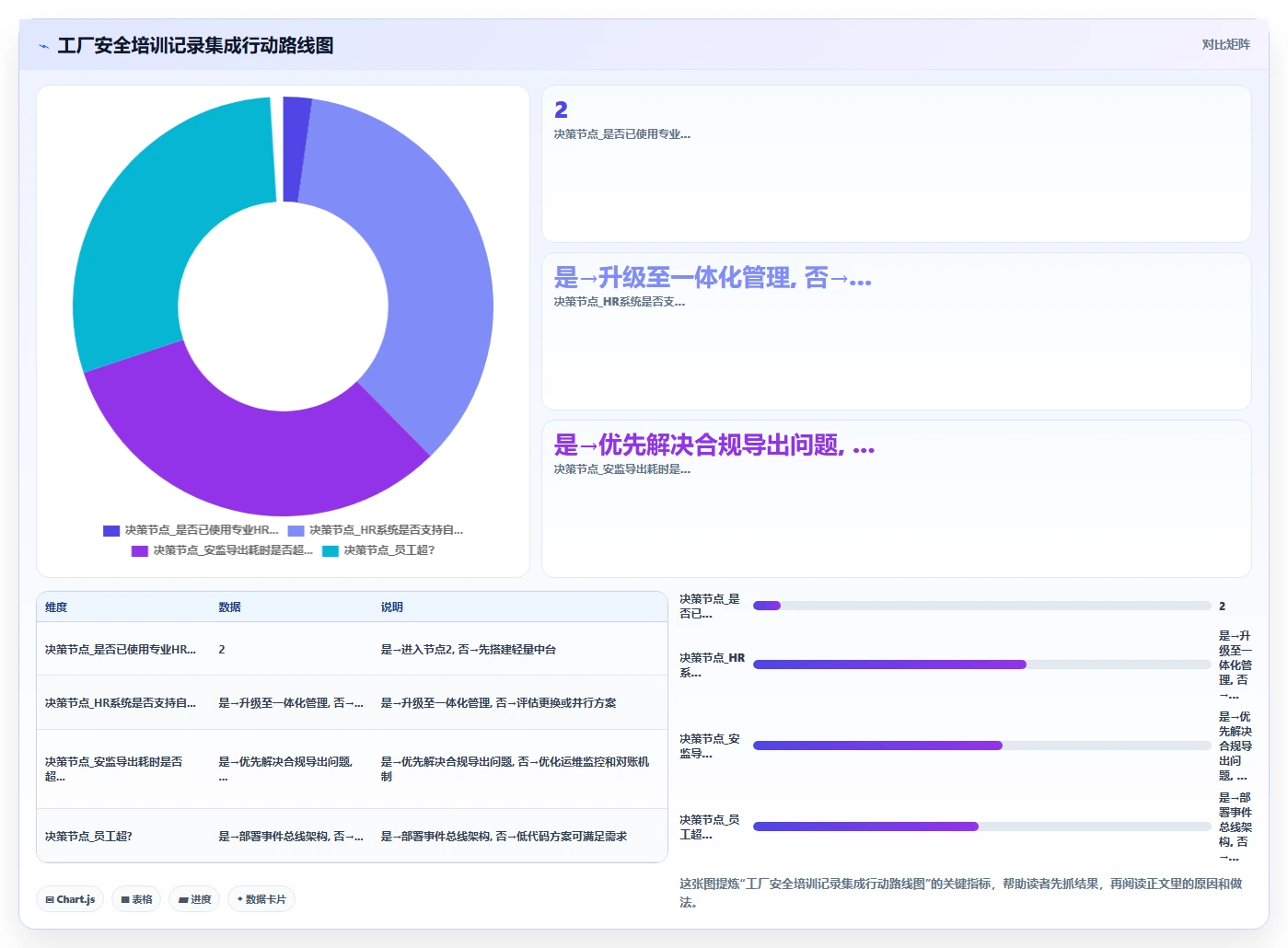1288x948 pixels.
Task: Click the card subtitle 决策节点_HR系统是否支...
Action: [x=620, y=302]
